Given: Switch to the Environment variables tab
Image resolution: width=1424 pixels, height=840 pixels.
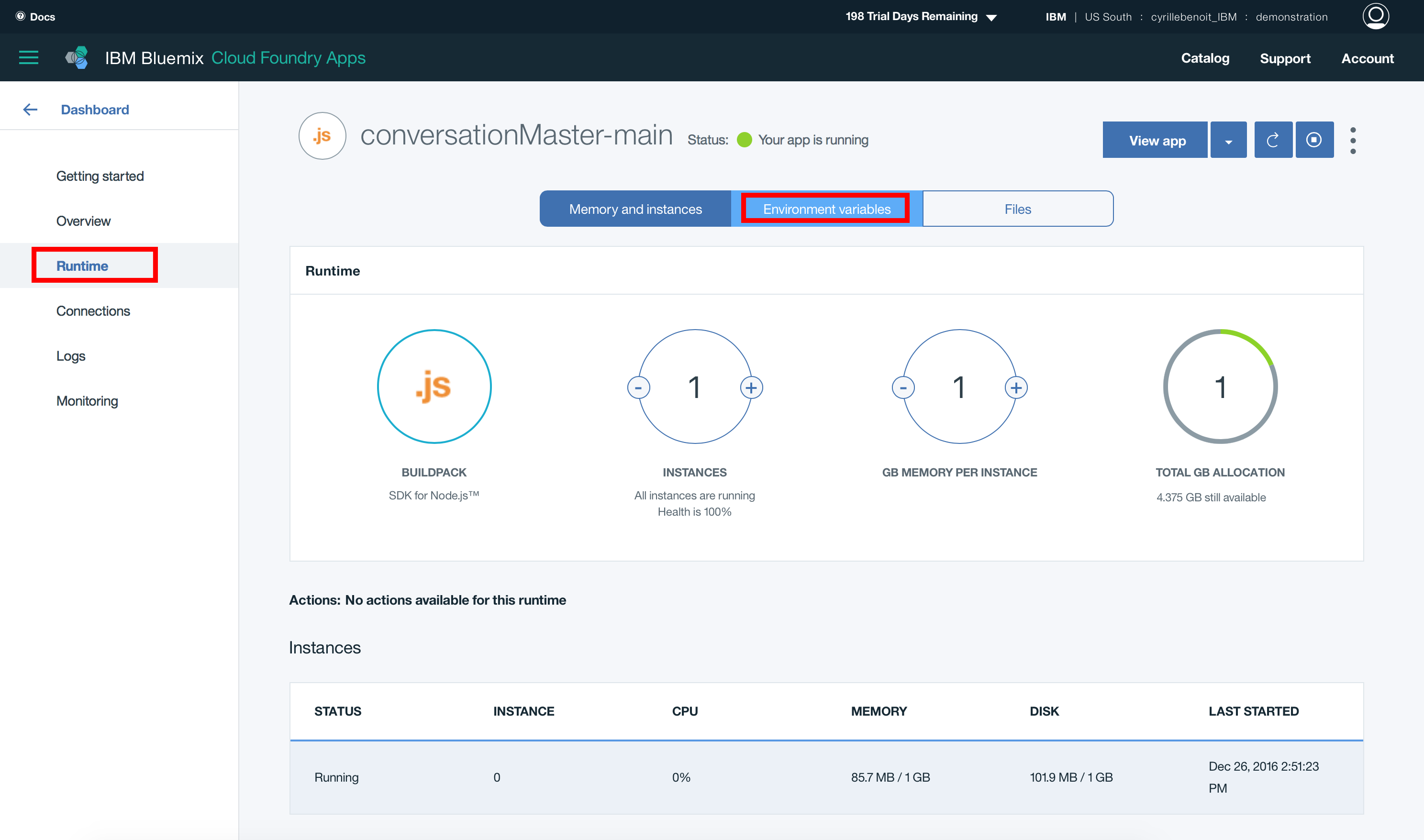Looking at the screenshot, I should [x=826, y=210].
